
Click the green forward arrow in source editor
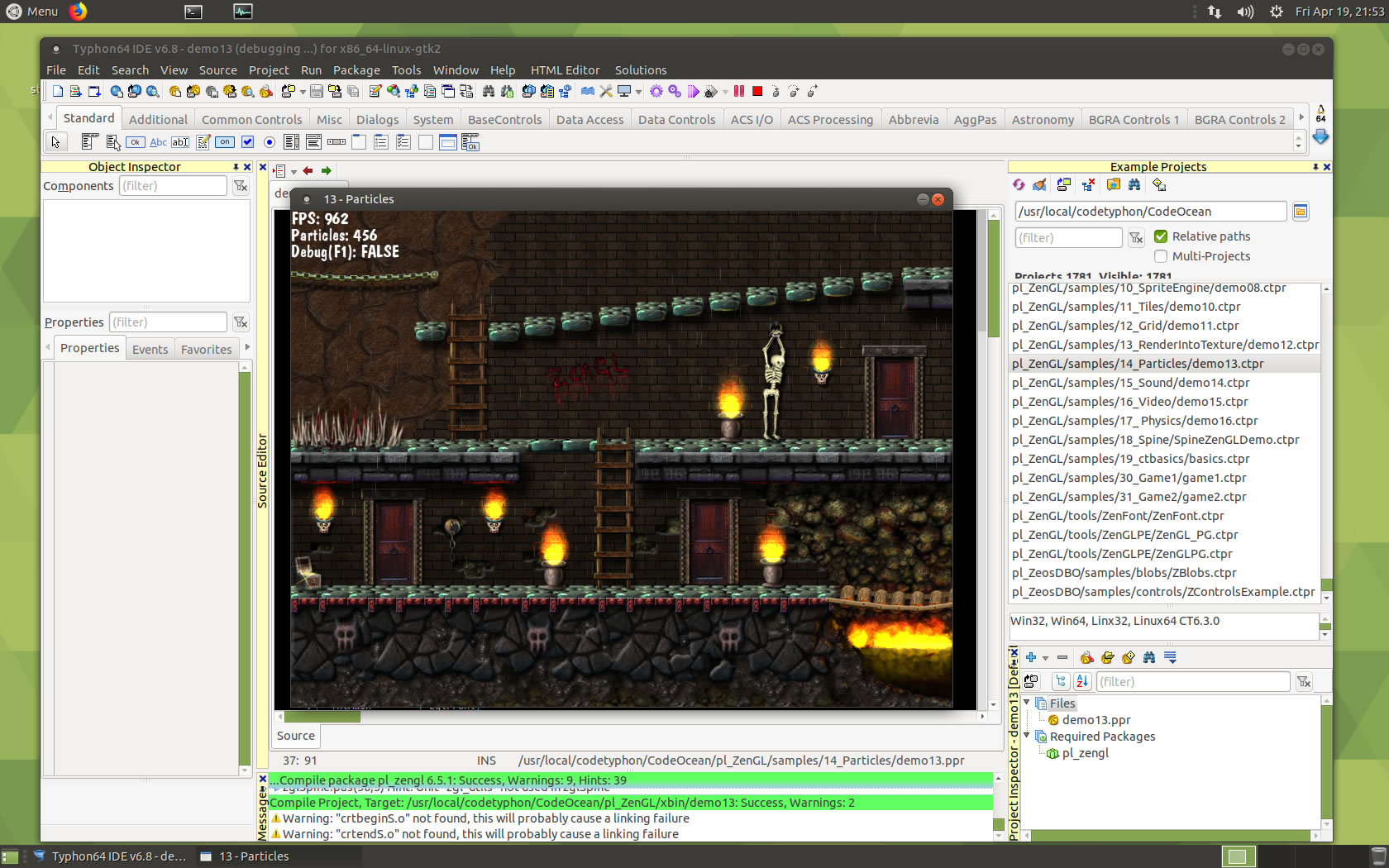coord(327,171)
